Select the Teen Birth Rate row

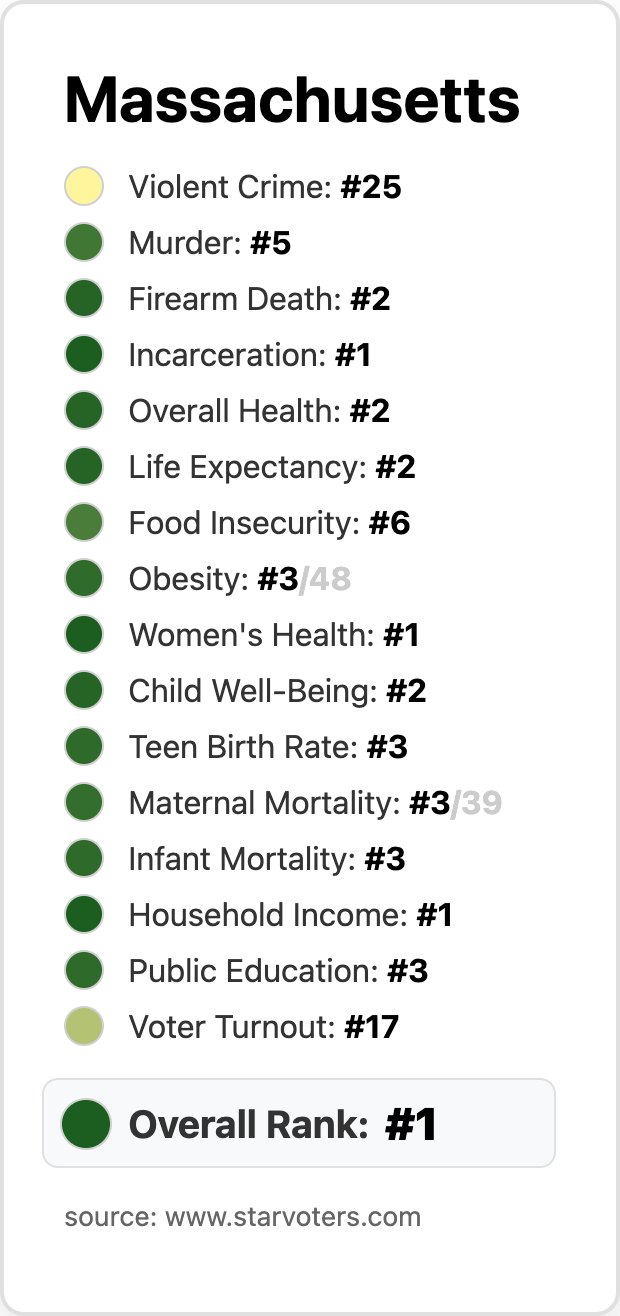click(x=268, y=747)
